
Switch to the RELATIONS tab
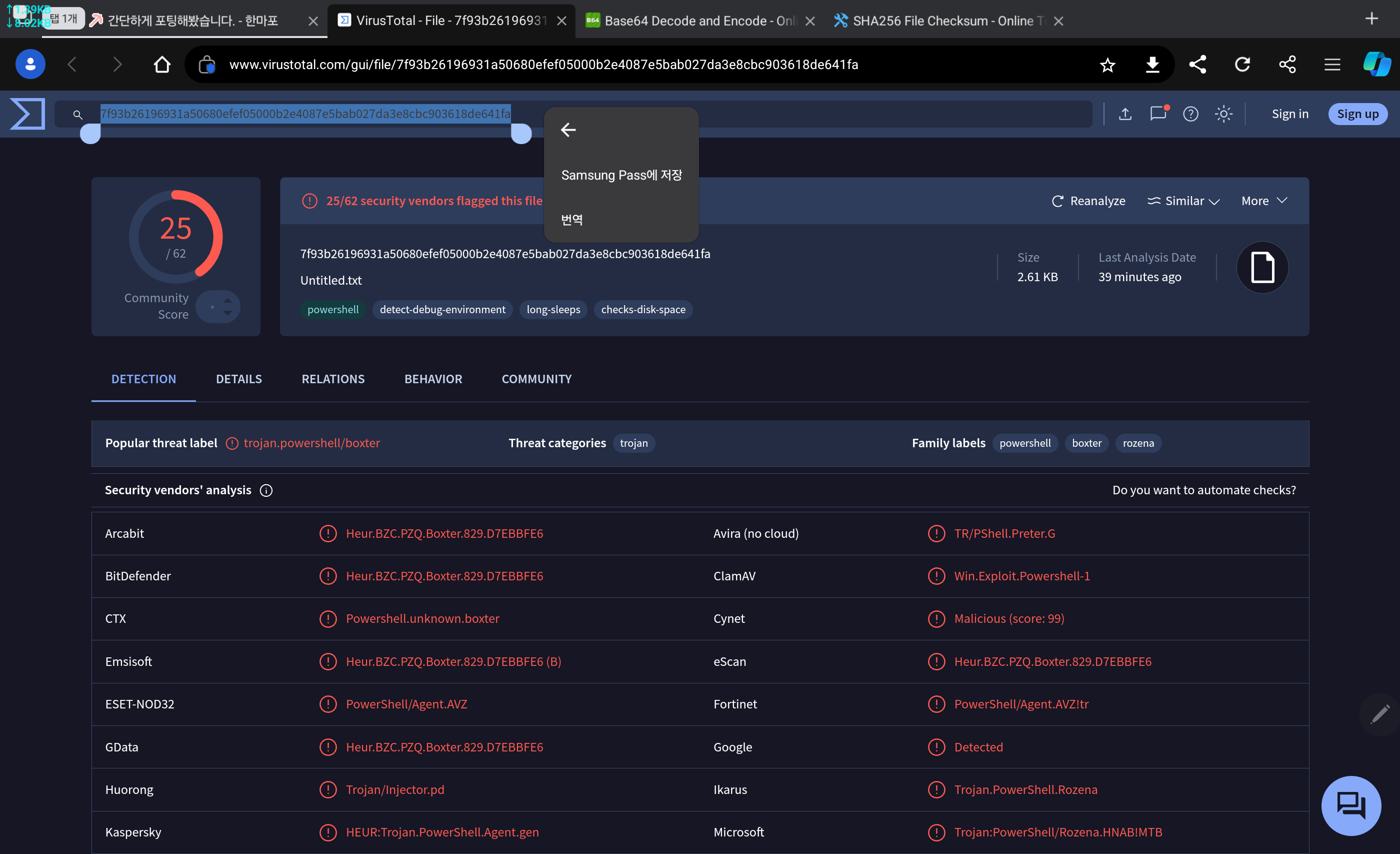[x=333, y=379]
